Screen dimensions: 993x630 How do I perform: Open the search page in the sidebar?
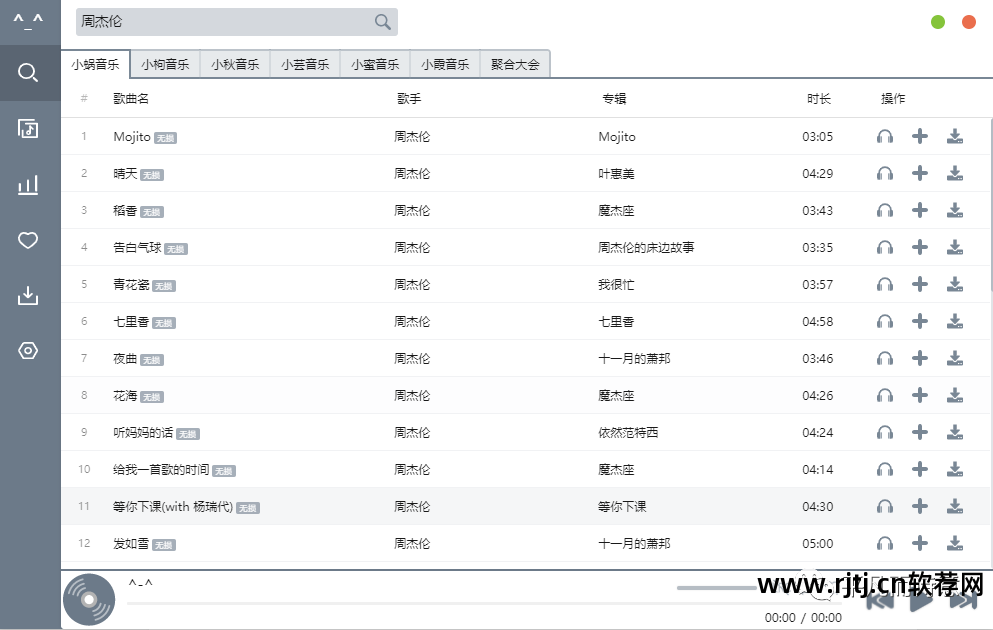coord(28,73)
